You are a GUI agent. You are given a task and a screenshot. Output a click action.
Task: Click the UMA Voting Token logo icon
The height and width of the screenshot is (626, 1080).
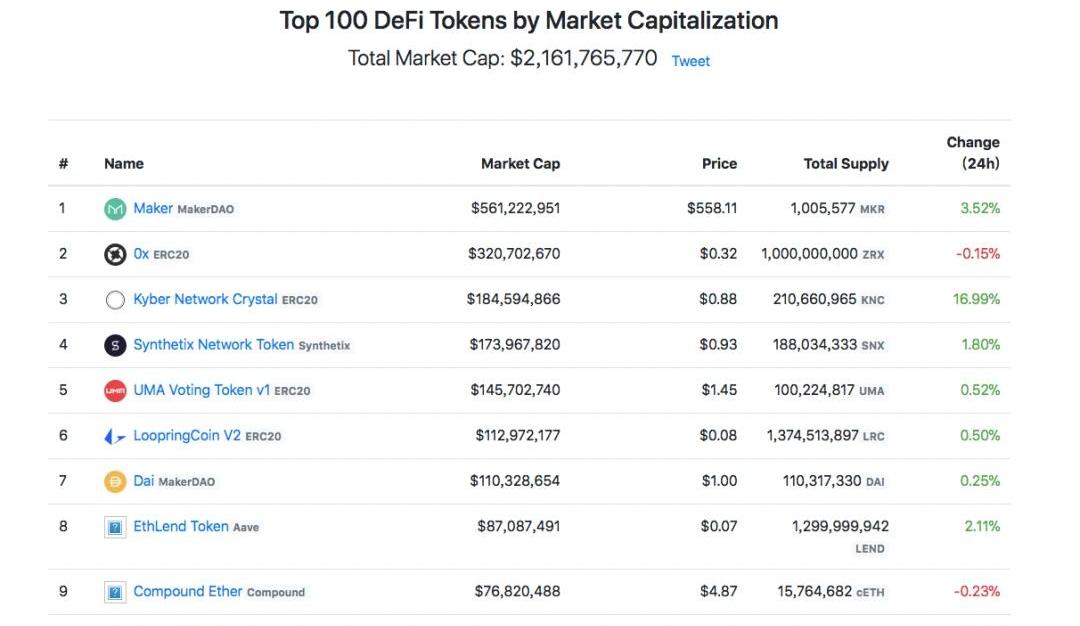point(115,391)
